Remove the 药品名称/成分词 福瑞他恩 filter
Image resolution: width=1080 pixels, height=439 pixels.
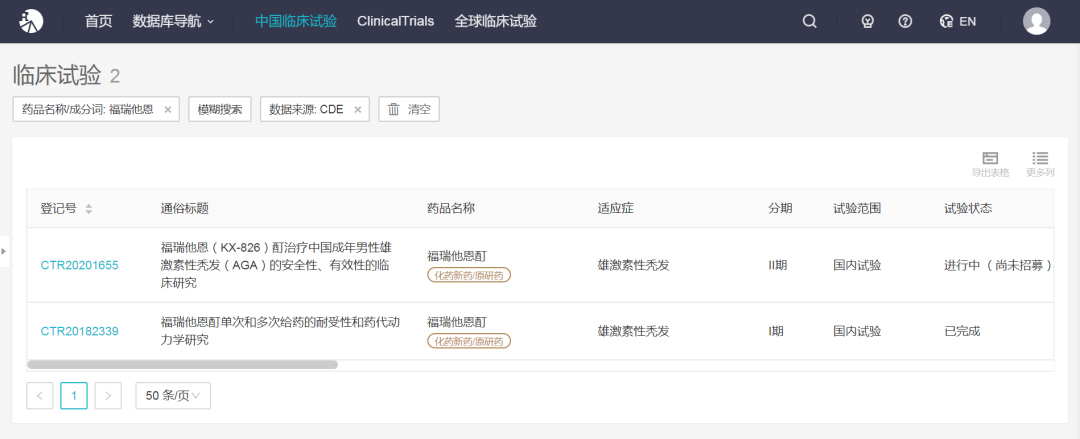[x=167, y=110]
